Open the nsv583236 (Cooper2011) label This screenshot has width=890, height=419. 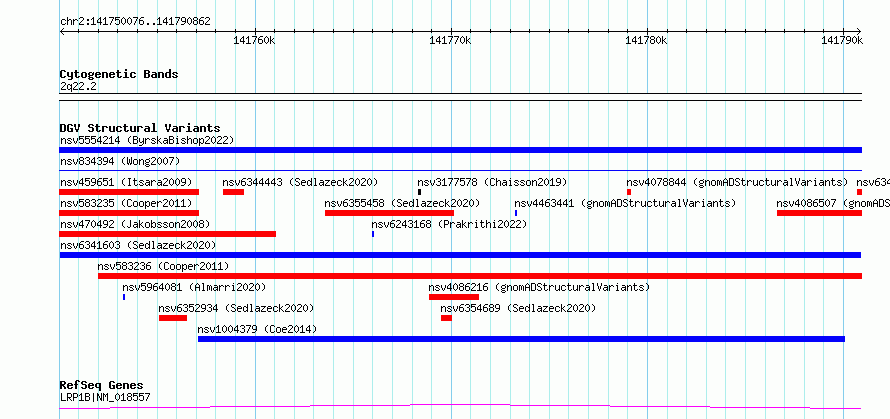tap(163, 266)
